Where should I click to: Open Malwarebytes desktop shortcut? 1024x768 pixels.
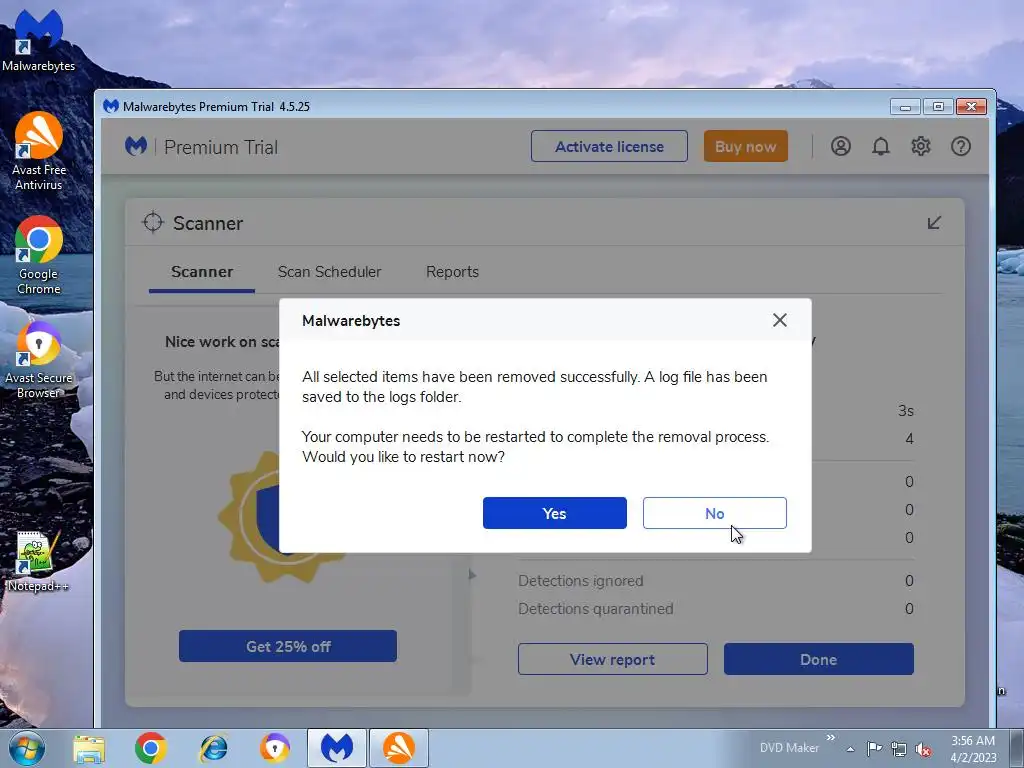[x=39, y=40]
